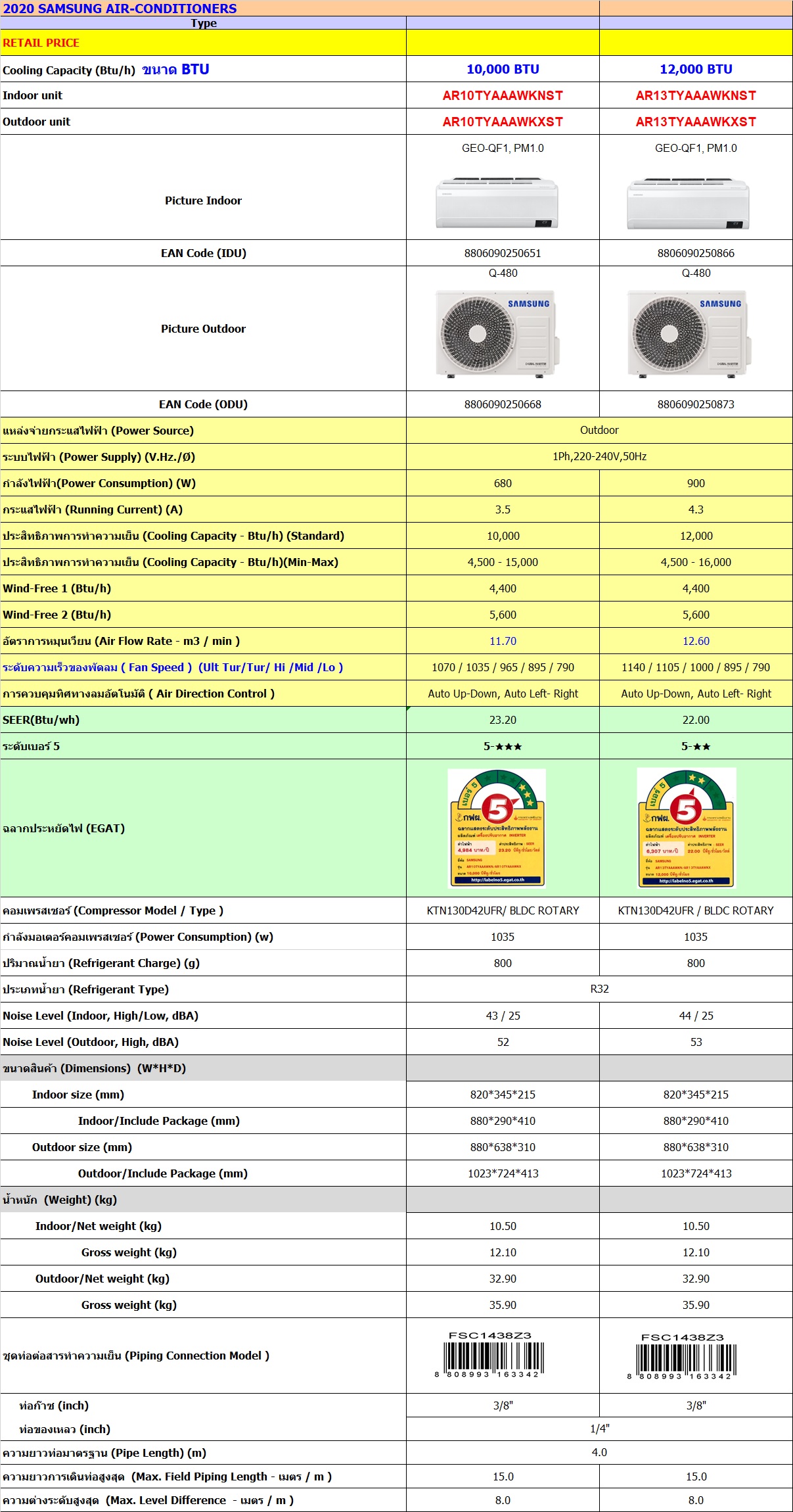The height and width of the screenshot is (1512, 793).
Task: Click the 'Wind-Free 2 (Btu/h)' row label
Action: [x=57, y=615]
